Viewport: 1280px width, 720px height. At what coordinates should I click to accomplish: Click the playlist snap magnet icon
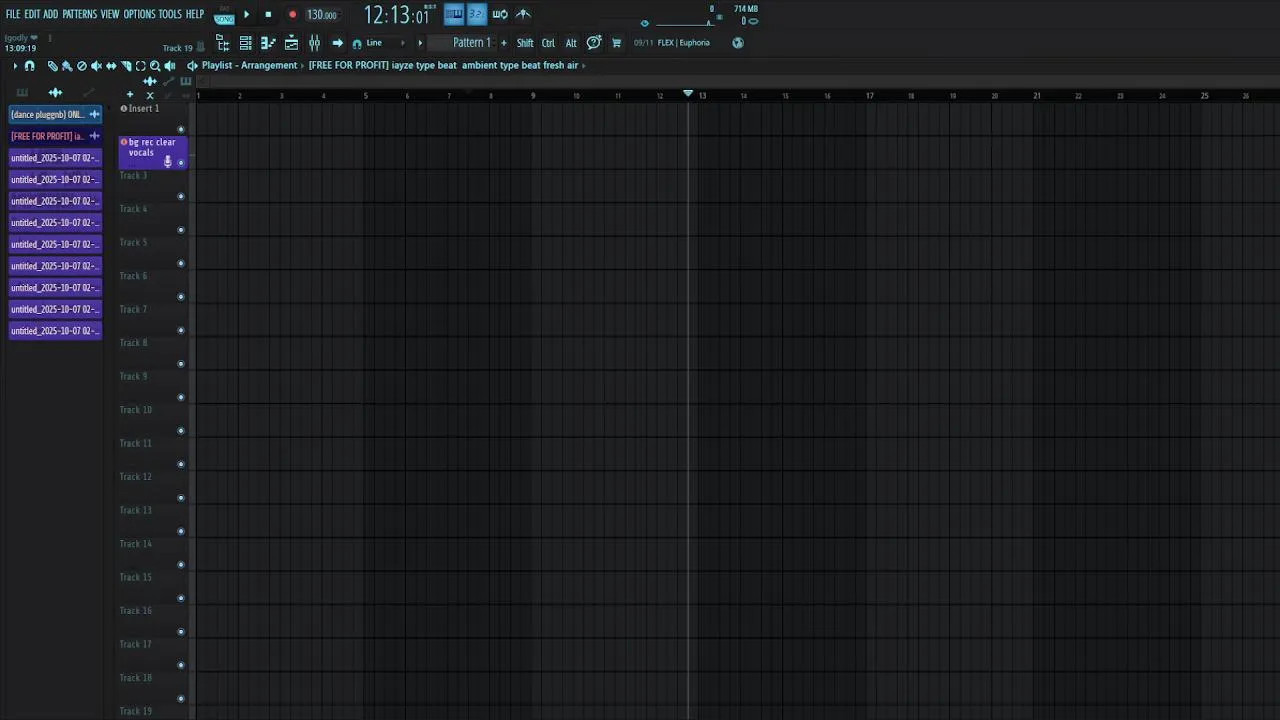29,66
